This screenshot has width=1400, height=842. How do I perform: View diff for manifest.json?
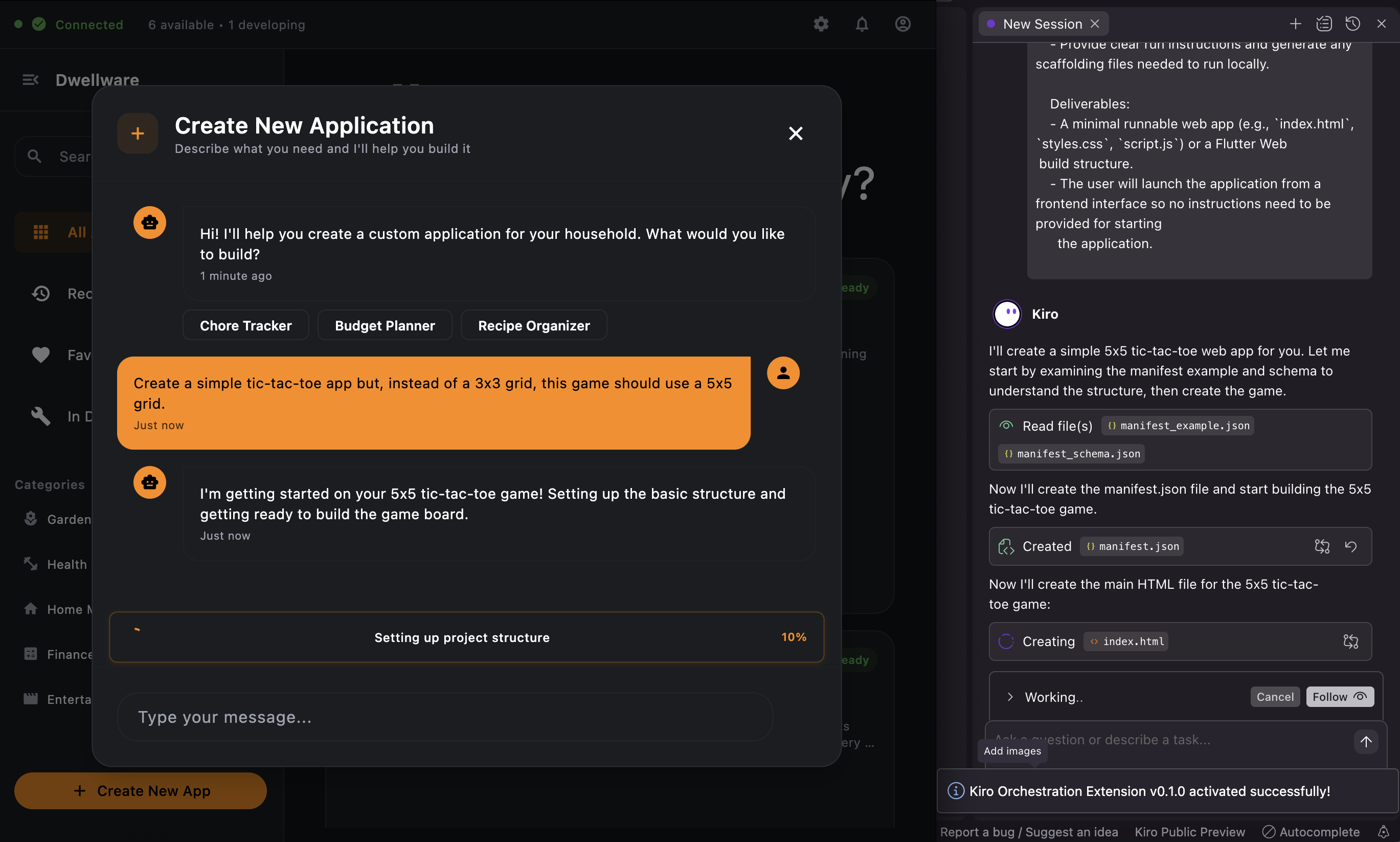[x=1322, y=546]
